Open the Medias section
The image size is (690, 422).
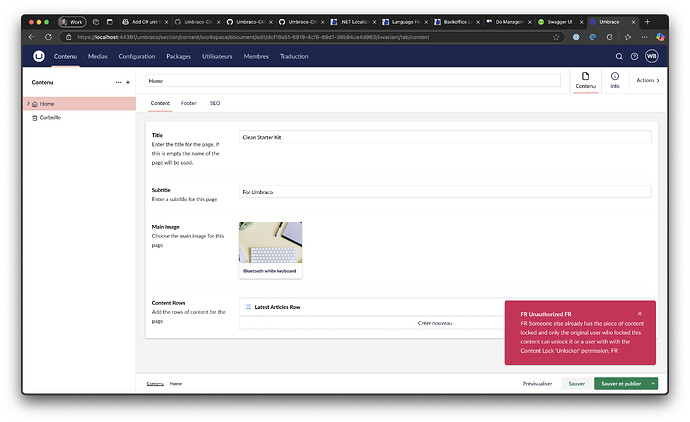pyautogui.click(x=98, y=56)
